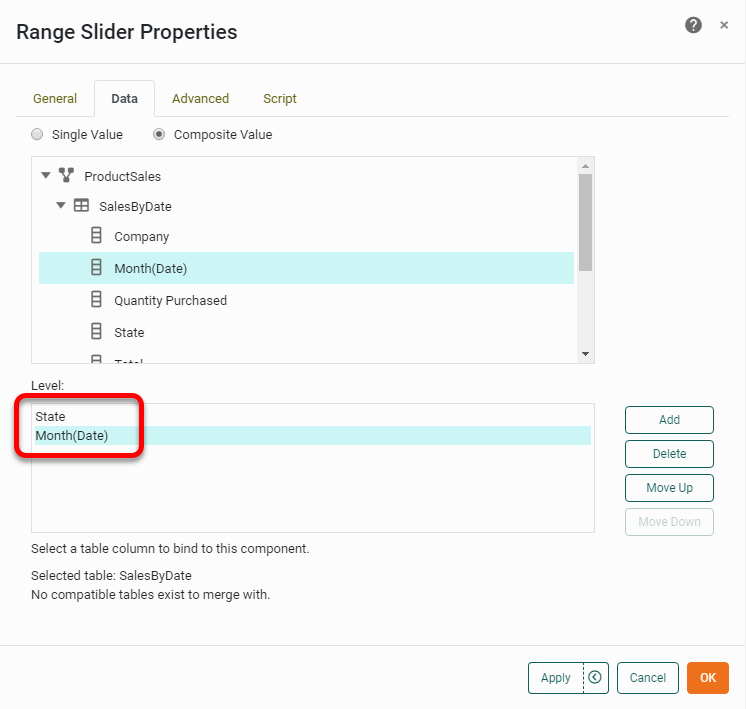Click the ProductSales data model icon
Viewport: 746px width, 709px height.
[x=67, y=176]
